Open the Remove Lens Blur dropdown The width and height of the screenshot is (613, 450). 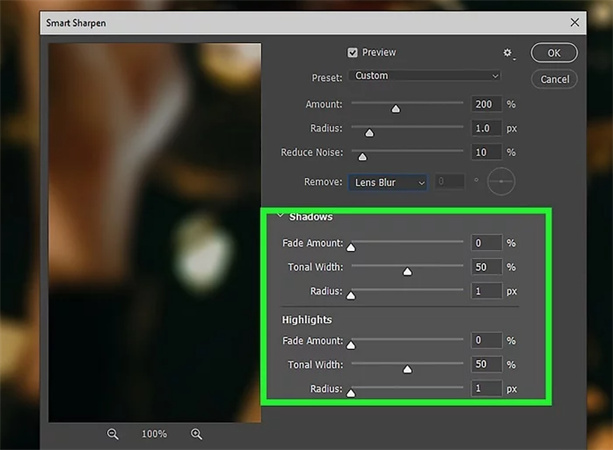tap(388, 182)
